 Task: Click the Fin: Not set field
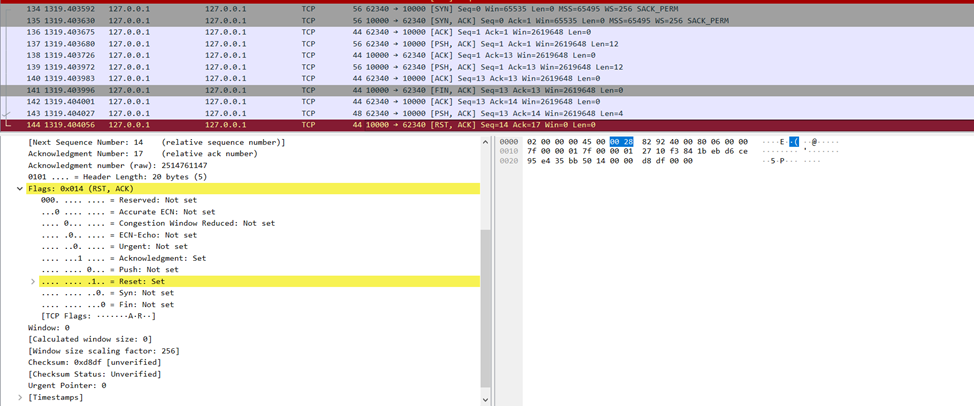coord(108,305)
